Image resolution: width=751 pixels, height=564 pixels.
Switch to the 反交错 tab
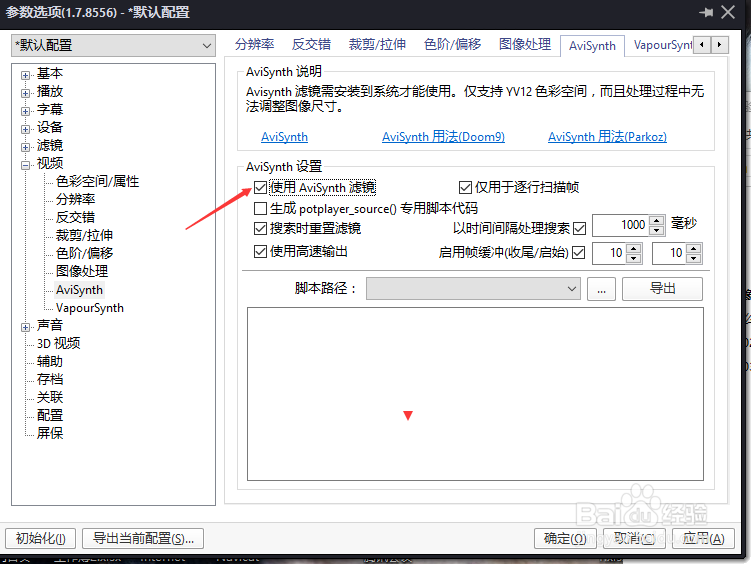coord(311,45)
